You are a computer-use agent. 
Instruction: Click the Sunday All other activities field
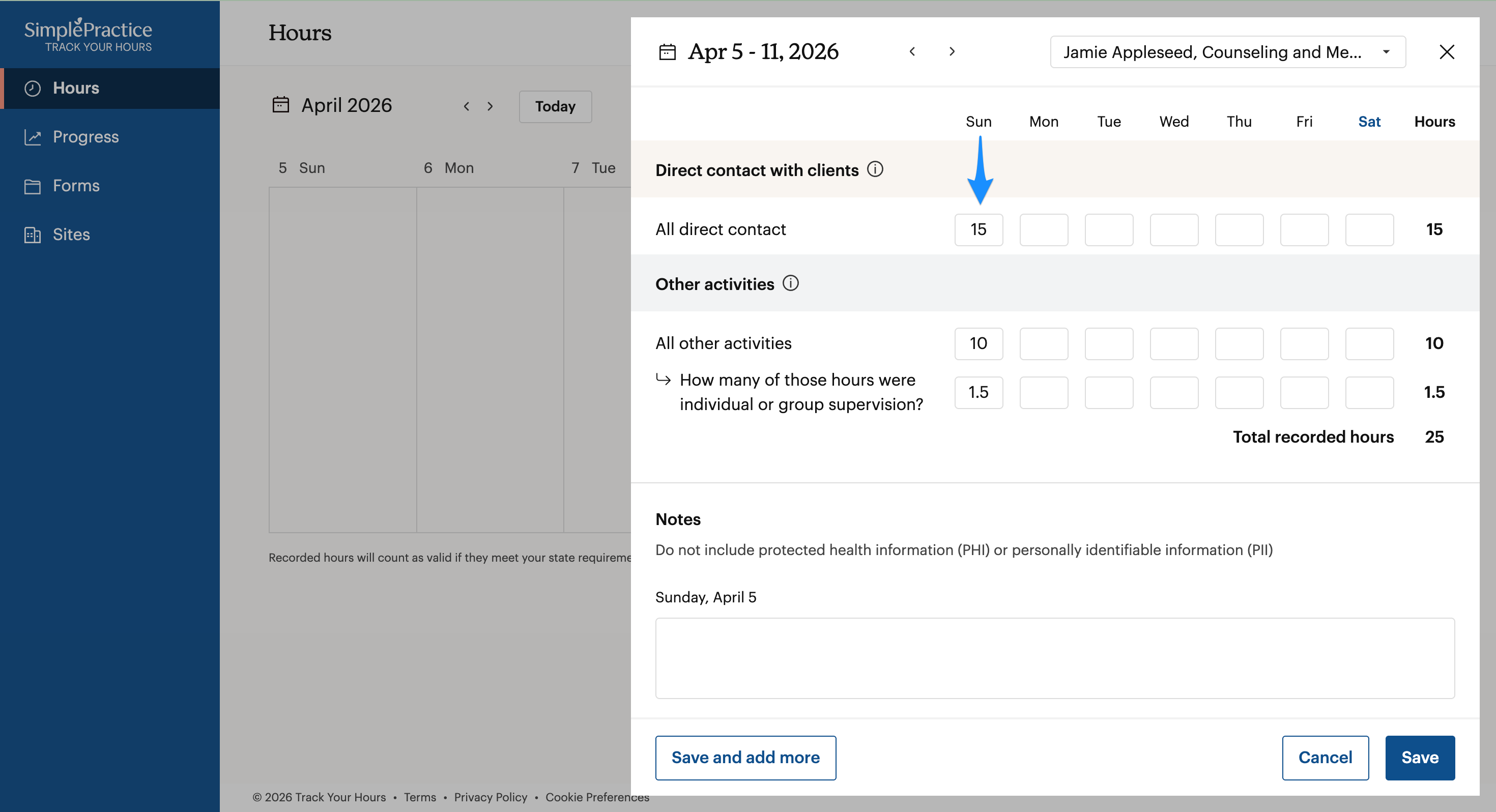click(x=979, y=344)
